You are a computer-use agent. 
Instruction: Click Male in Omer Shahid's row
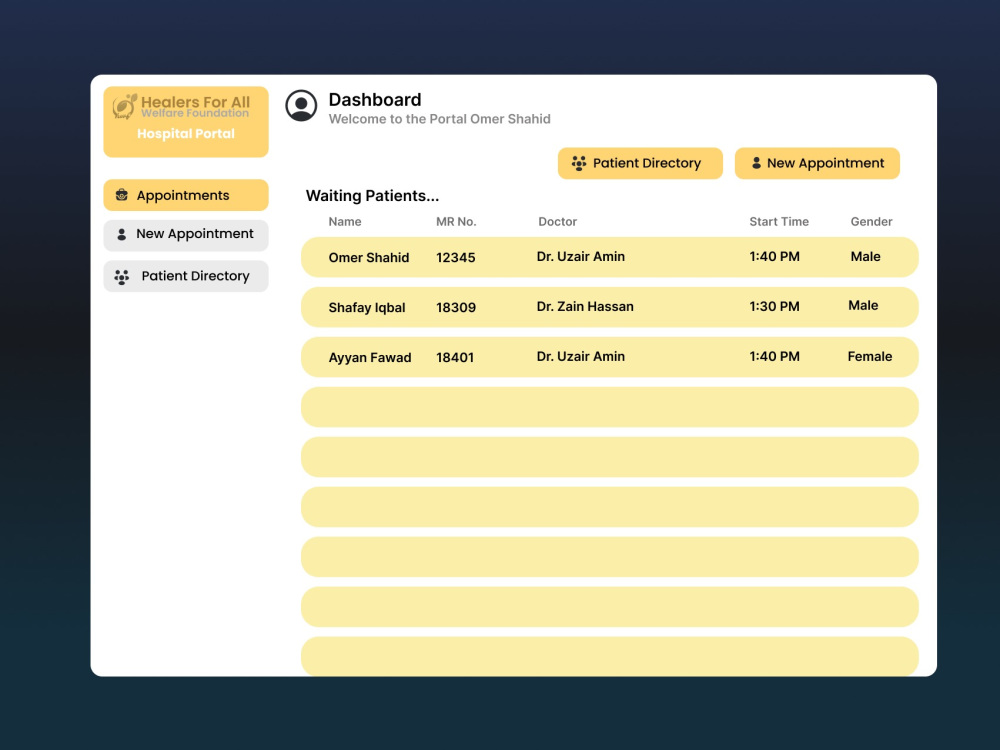(865, 256)
